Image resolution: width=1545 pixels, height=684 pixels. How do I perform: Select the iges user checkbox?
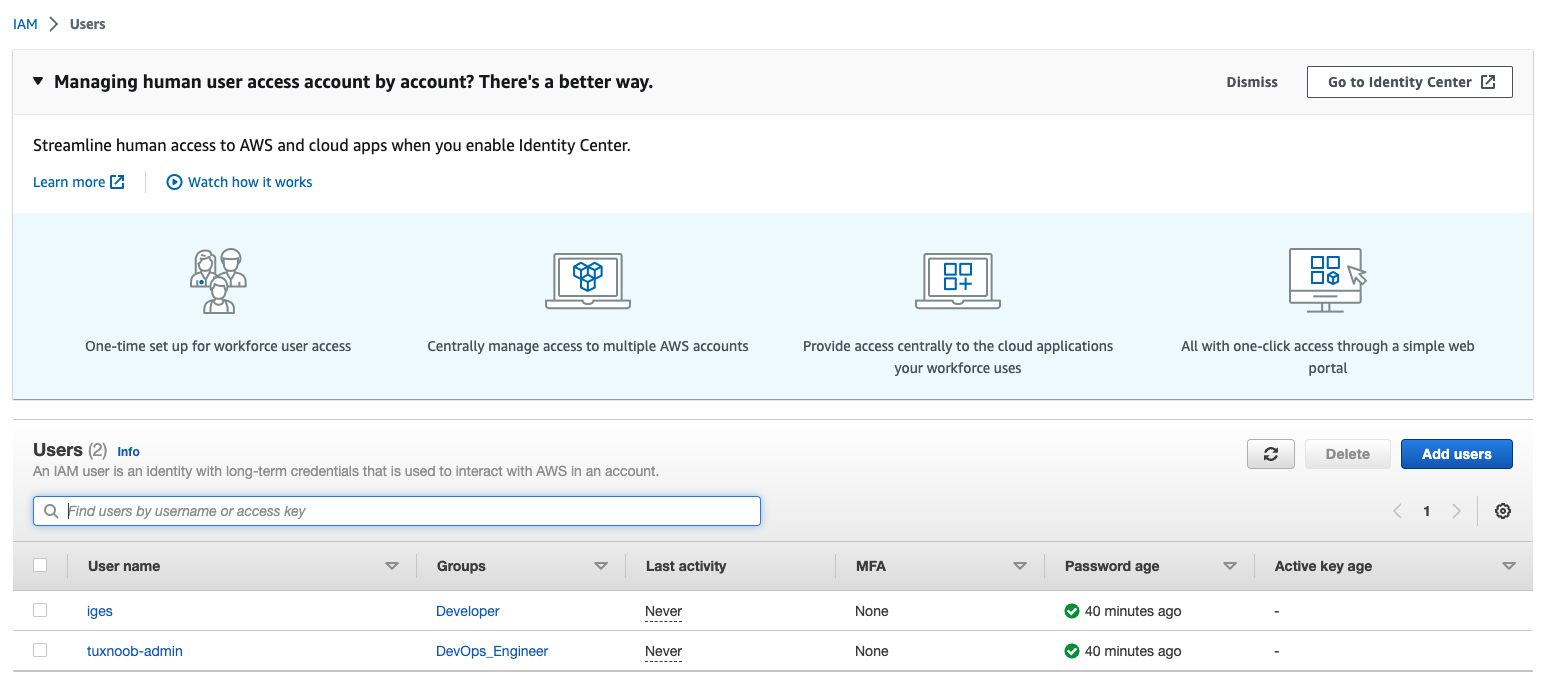[40, 610]
